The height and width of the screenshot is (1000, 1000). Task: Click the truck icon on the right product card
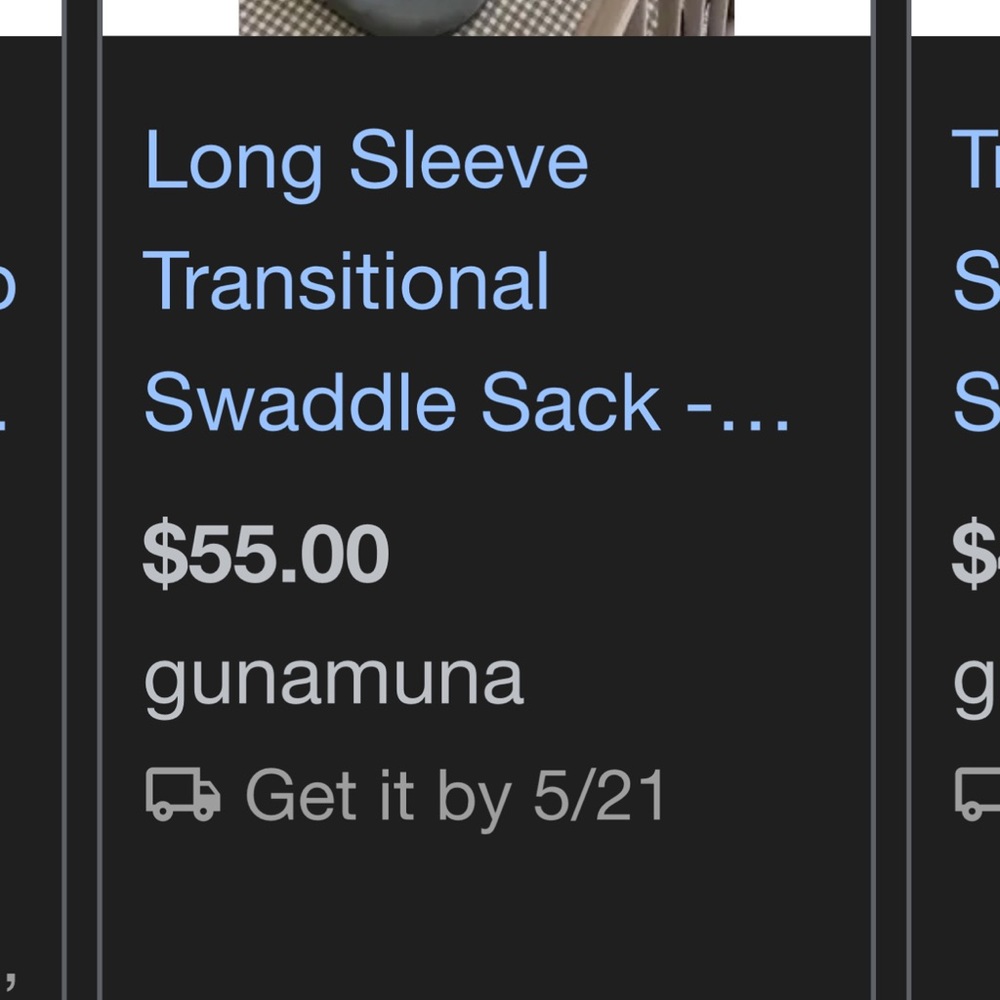[x=975, y=795]
